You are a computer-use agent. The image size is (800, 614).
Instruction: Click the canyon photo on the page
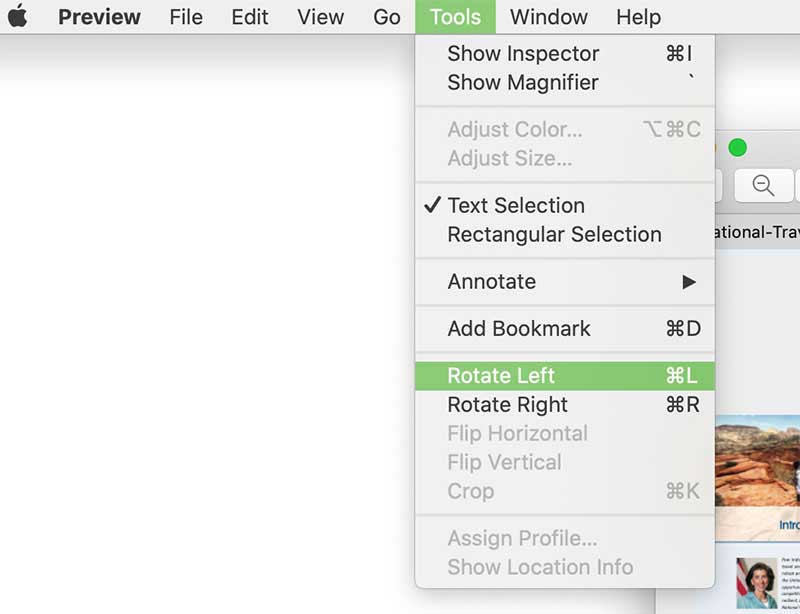point(757,462)
